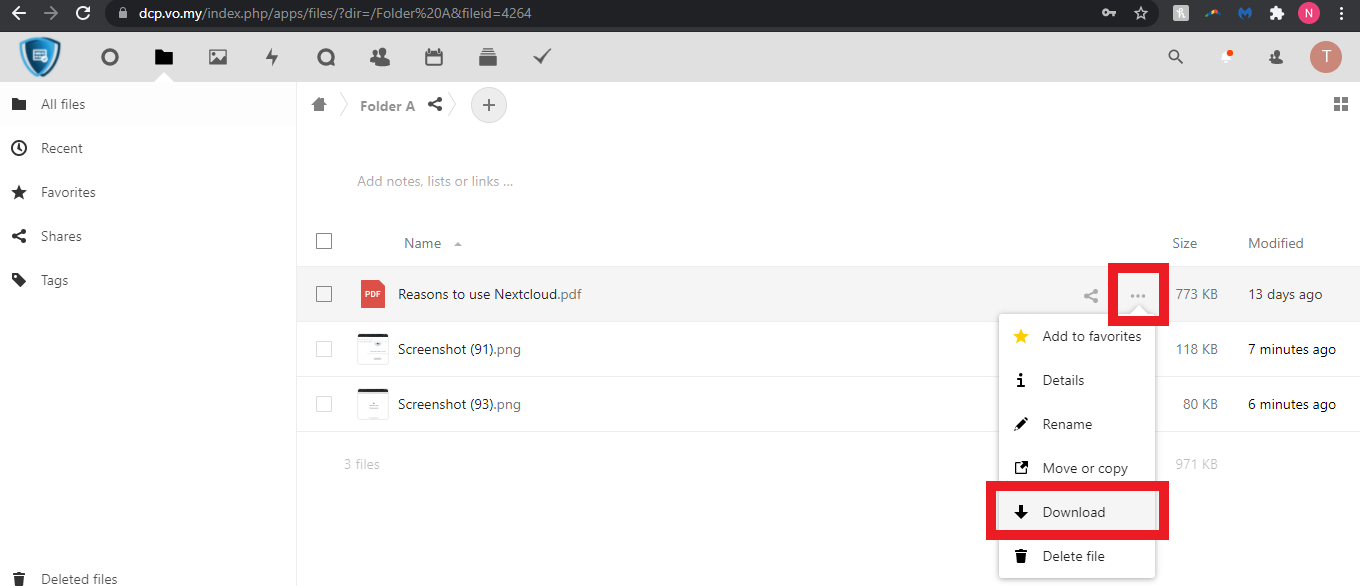Check the select-all files checkbox in header

[324, 241]
